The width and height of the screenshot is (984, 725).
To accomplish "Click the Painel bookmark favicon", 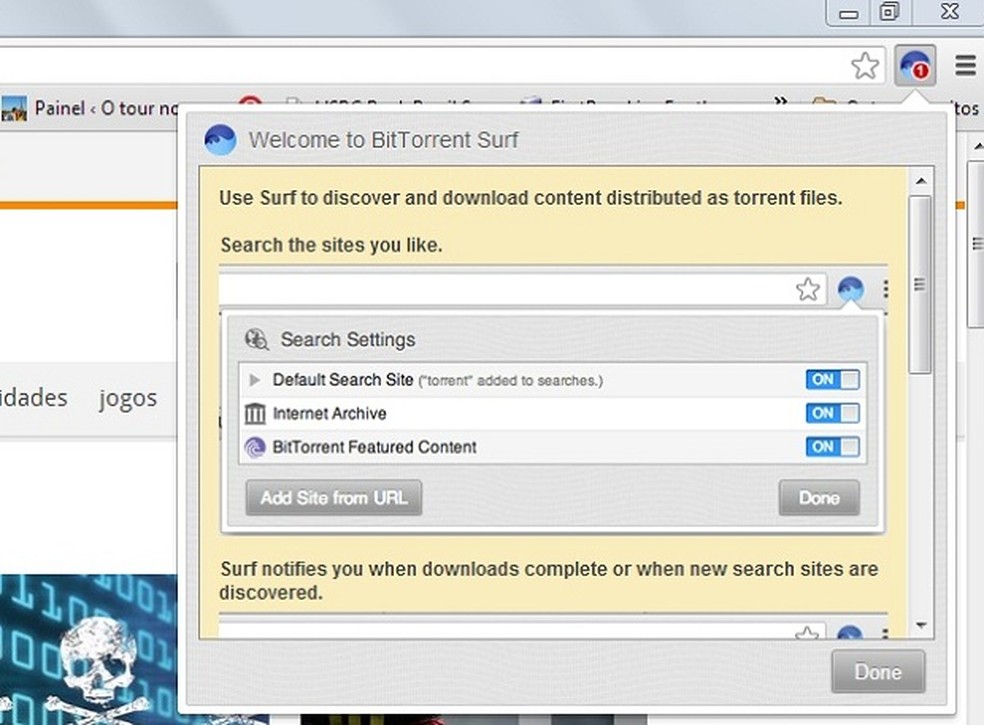I will coord(14,108).
